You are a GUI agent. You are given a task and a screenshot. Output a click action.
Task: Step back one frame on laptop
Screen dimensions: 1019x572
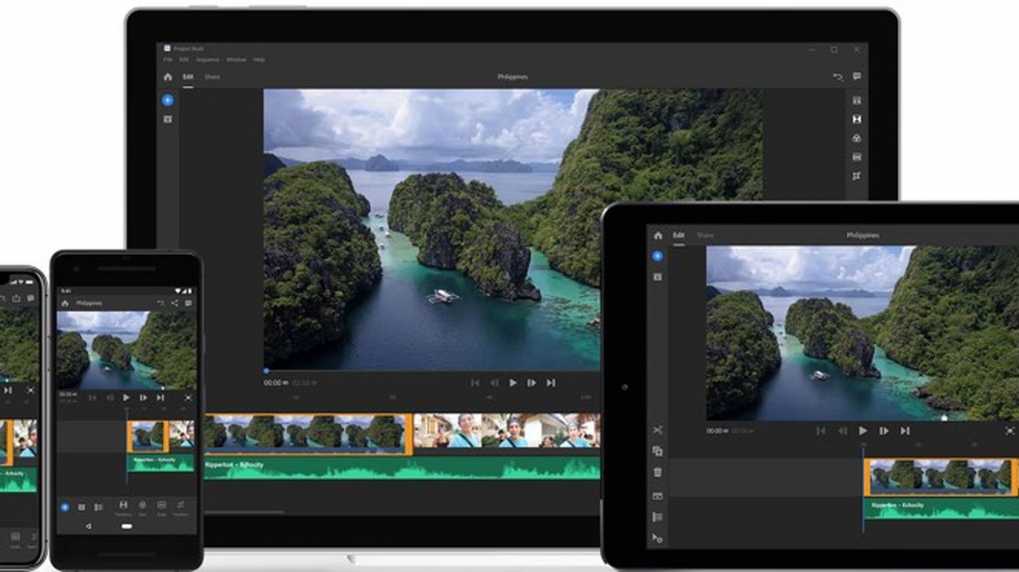[x=494, y=383]
